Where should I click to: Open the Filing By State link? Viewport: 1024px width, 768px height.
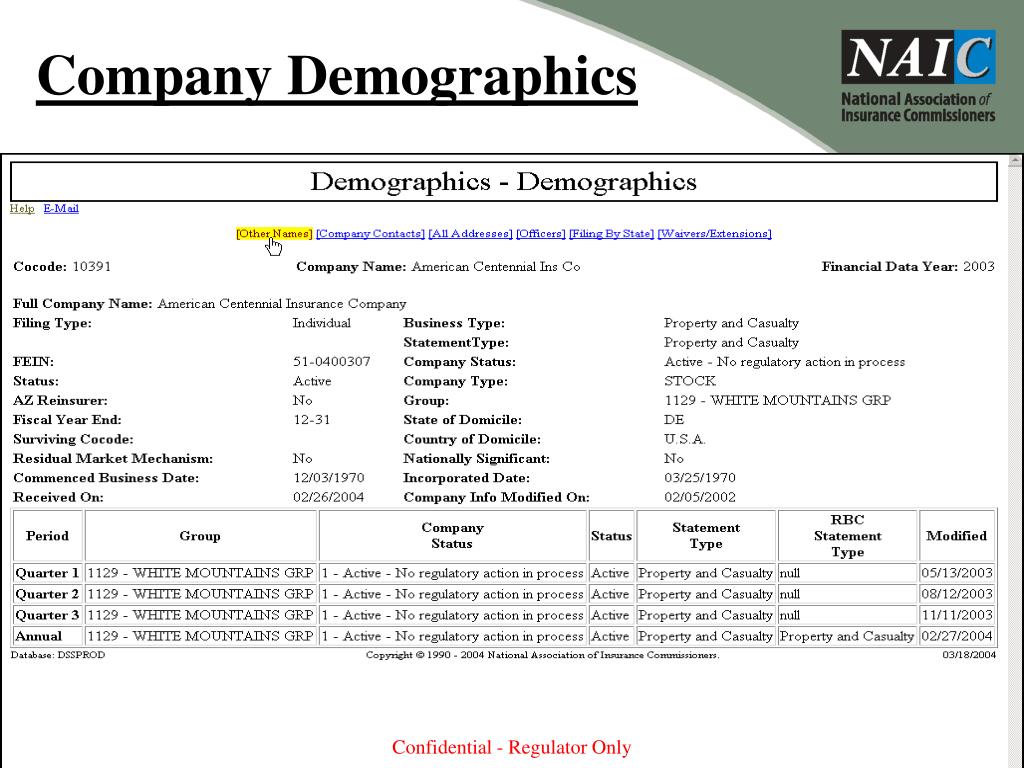click(x=611, y=234)
